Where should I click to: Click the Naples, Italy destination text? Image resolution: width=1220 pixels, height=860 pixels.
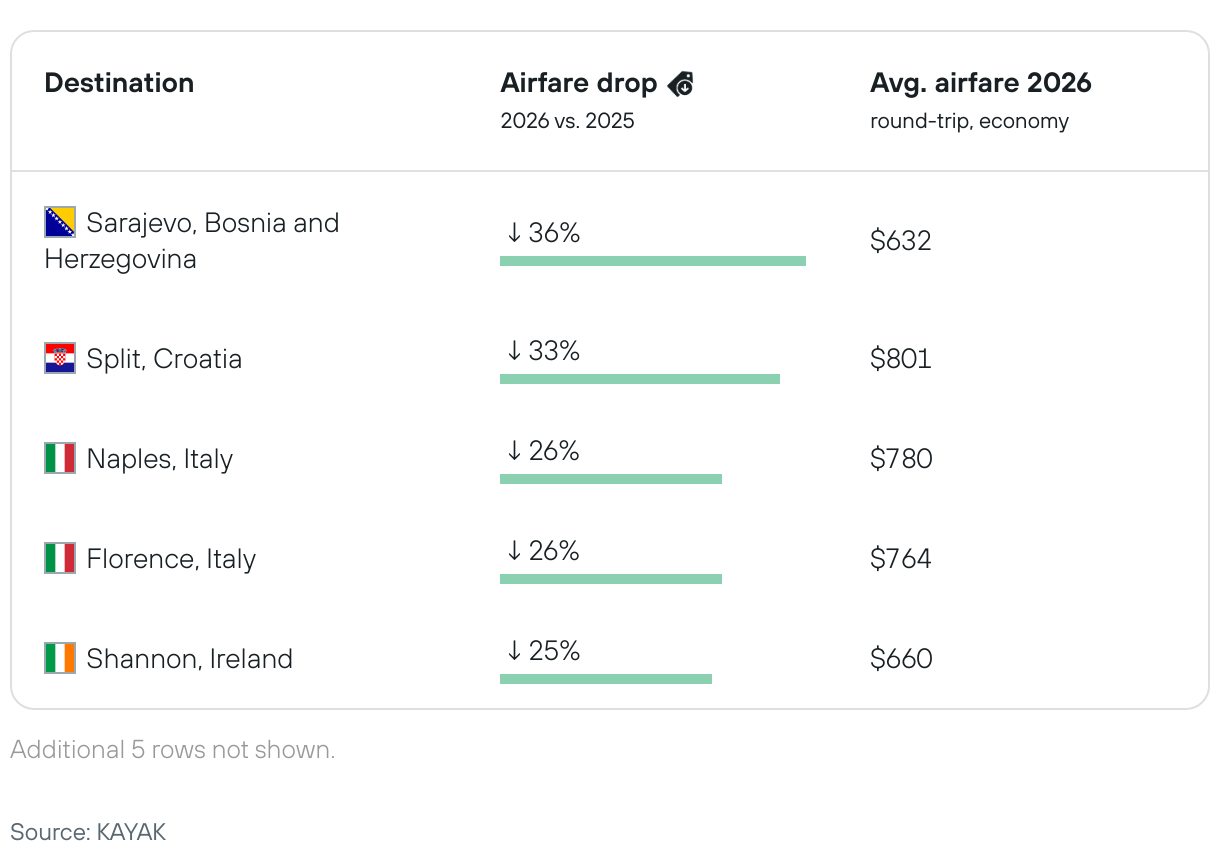[160, 459]
